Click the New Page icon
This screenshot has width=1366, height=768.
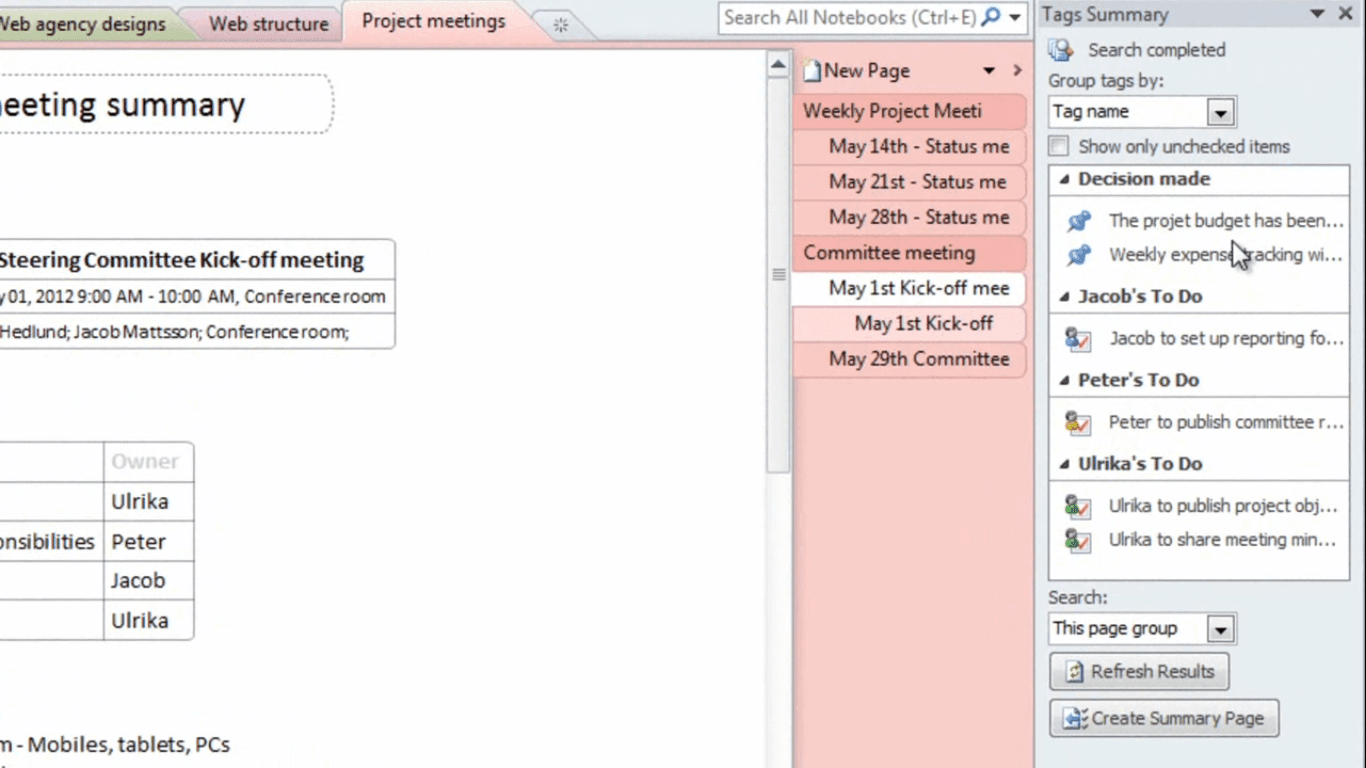[812, 70]
